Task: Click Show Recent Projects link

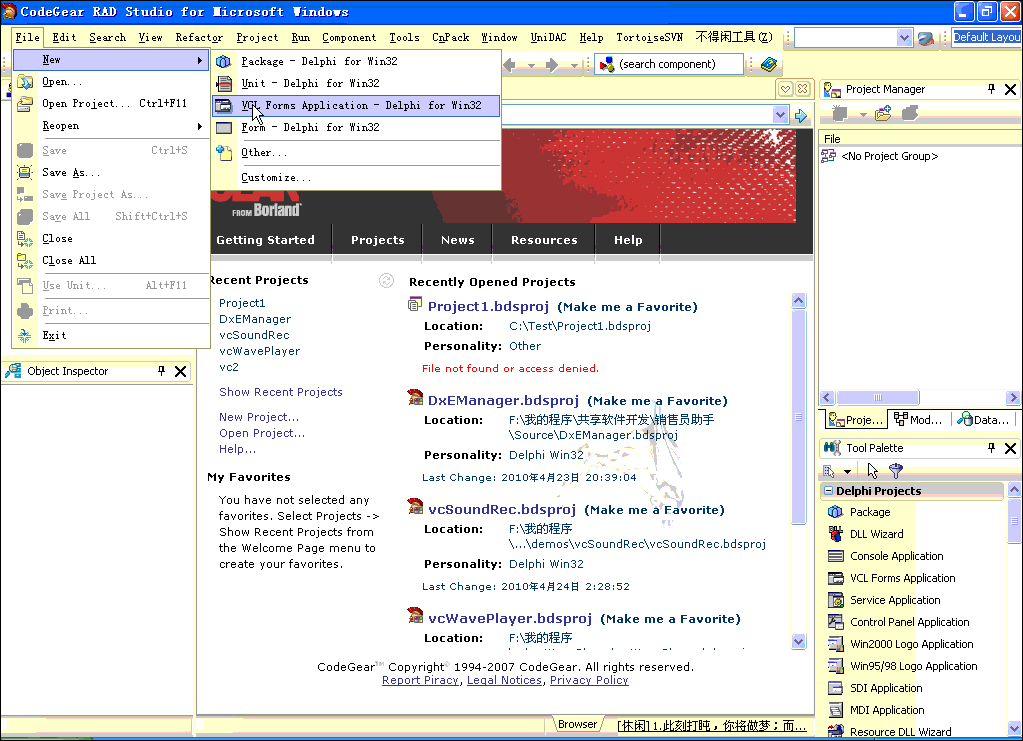Action: click(281, 392)
